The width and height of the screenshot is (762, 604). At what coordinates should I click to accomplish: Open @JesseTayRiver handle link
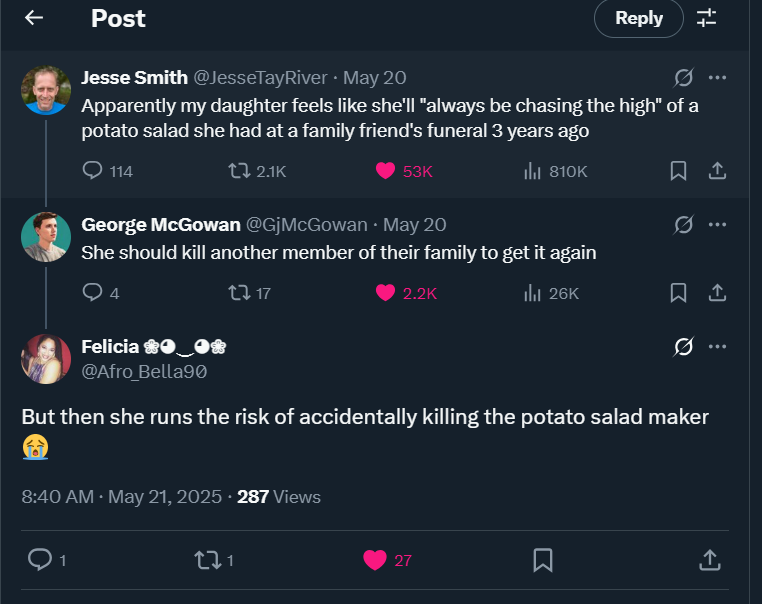[260, 78]
